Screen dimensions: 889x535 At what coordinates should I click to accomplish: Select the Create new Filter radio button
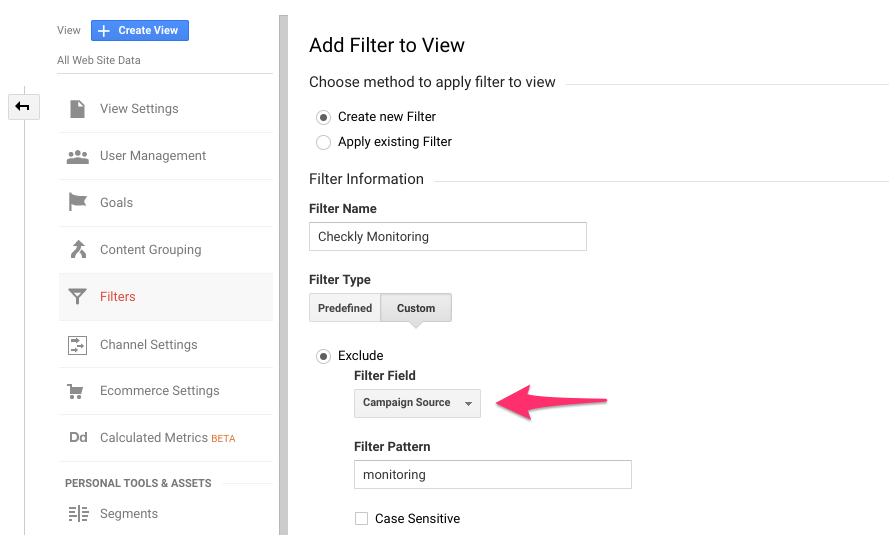pyautogui.click(x=323, y=117)
